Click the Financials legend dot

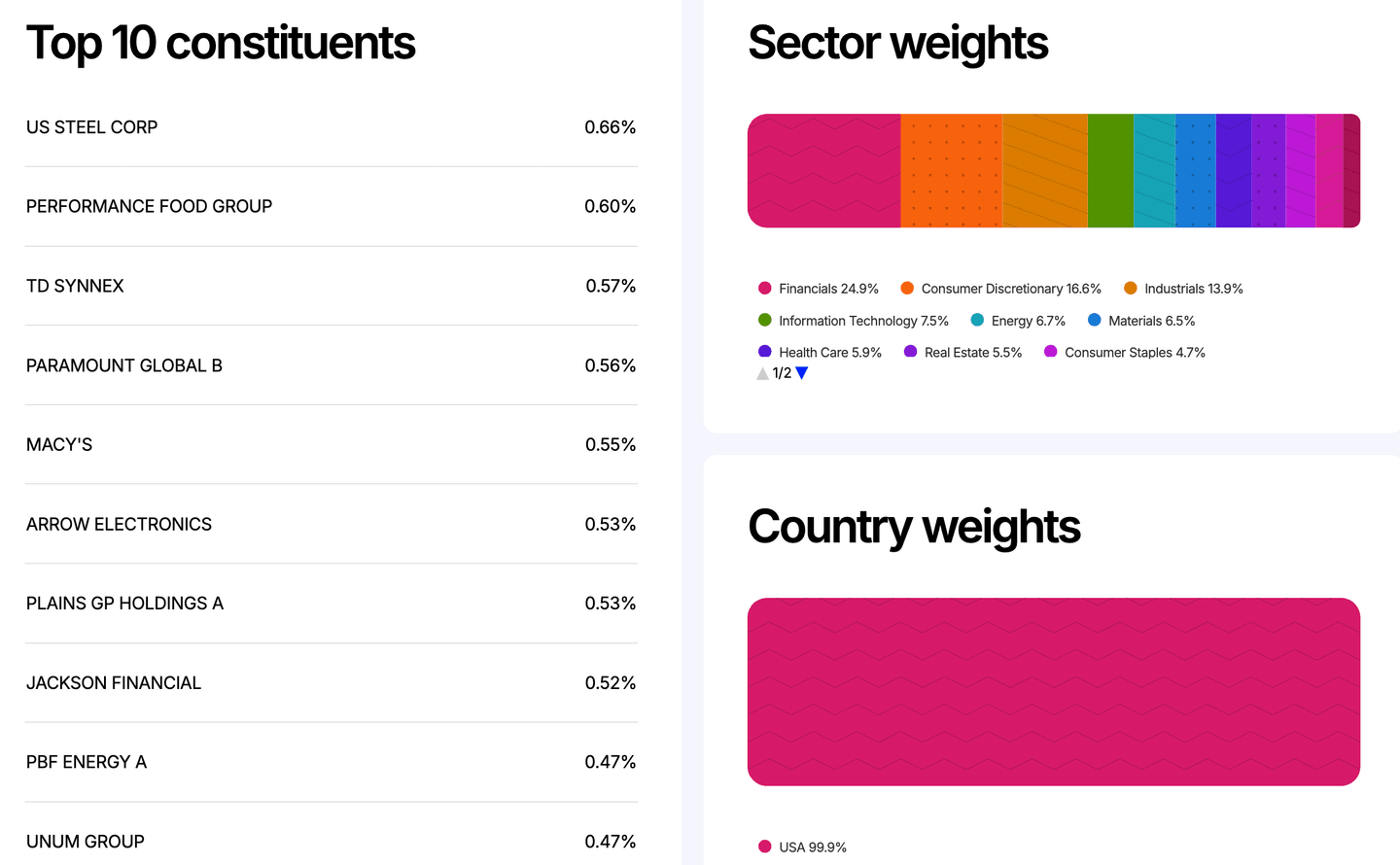point(764,289)
